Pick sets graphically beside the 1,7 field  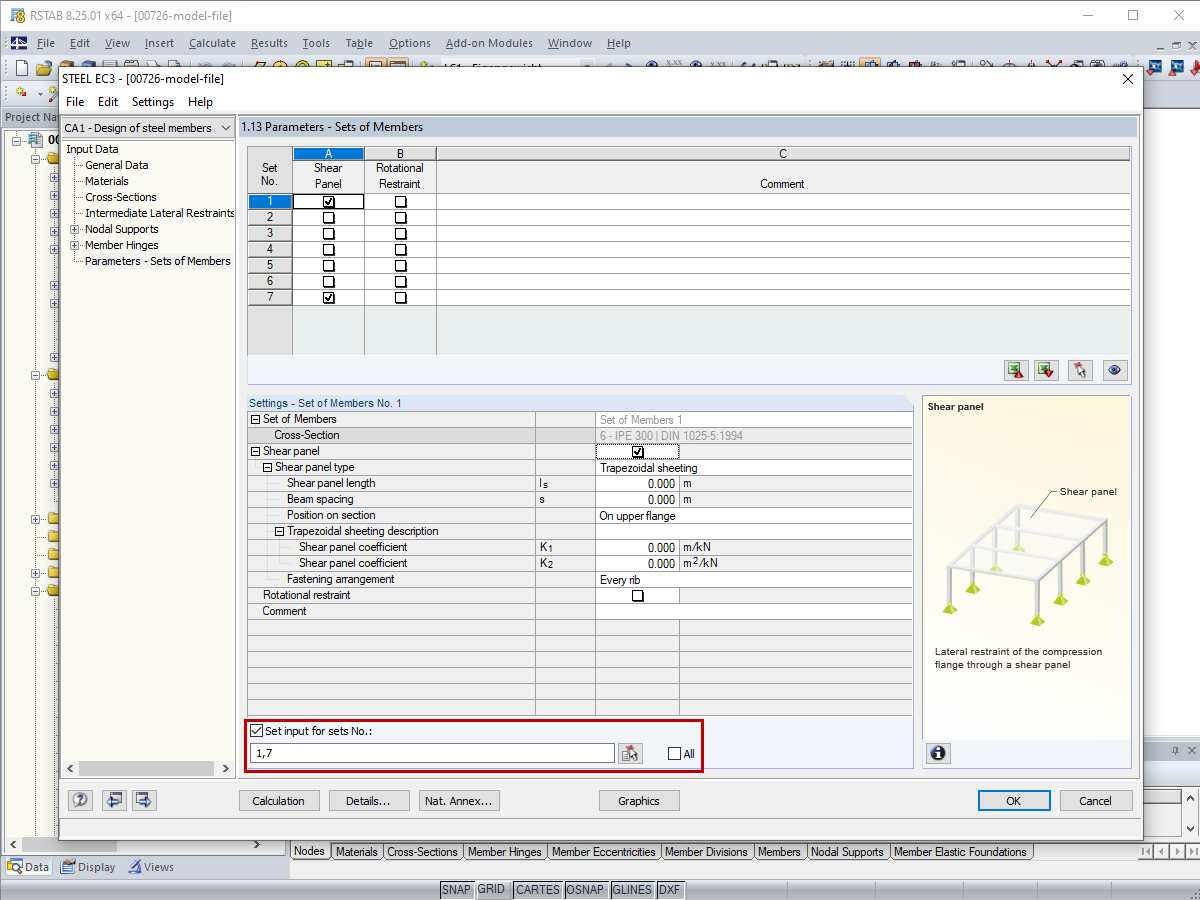coord(630,753)
